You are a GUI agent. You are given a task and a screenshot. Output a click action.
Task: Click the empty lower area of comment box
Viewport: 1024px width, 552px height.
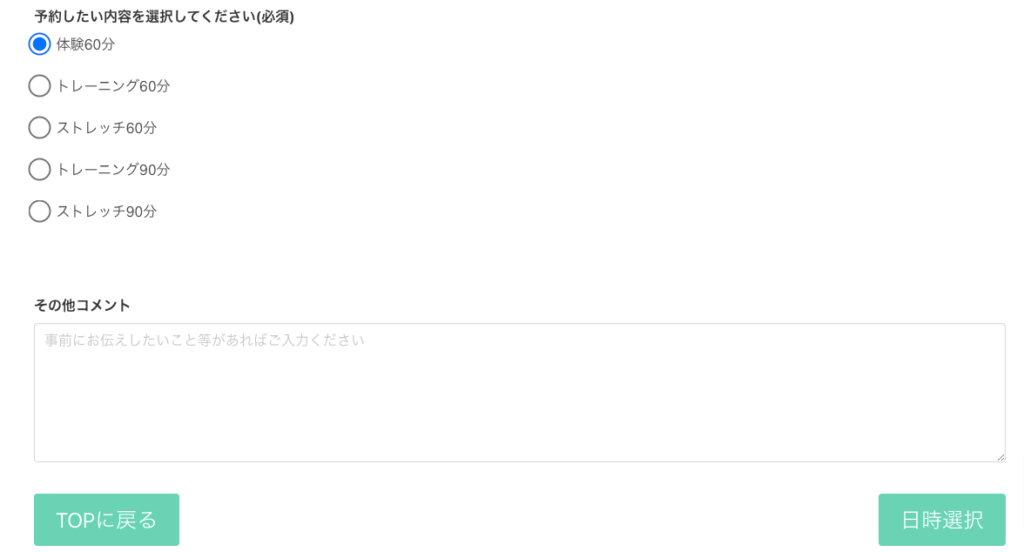click(520, 418)
